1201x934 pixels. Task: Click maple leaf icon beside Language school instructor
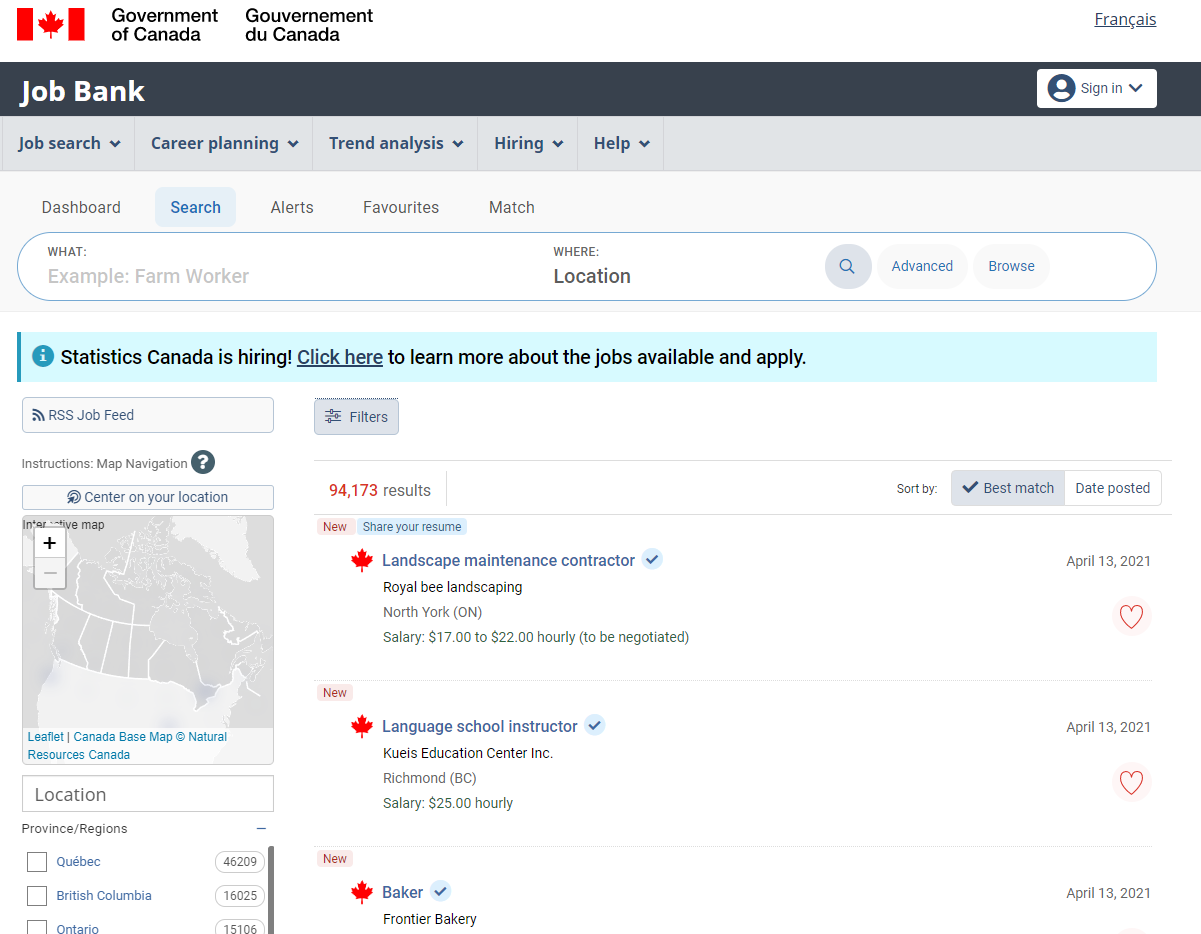(362, 726)
